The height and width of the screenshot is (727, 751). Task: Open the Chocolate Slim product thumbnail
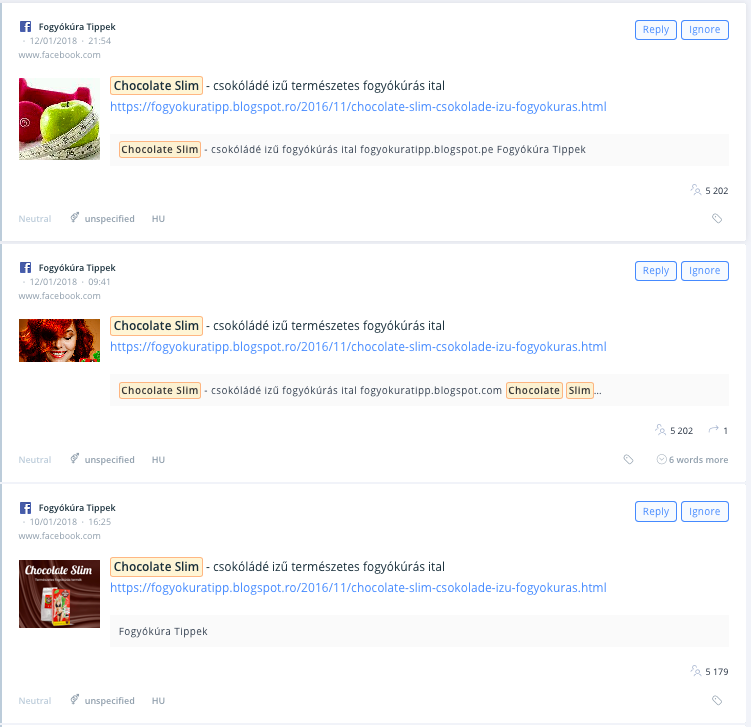pyautogui.click(x=59, y=593)
